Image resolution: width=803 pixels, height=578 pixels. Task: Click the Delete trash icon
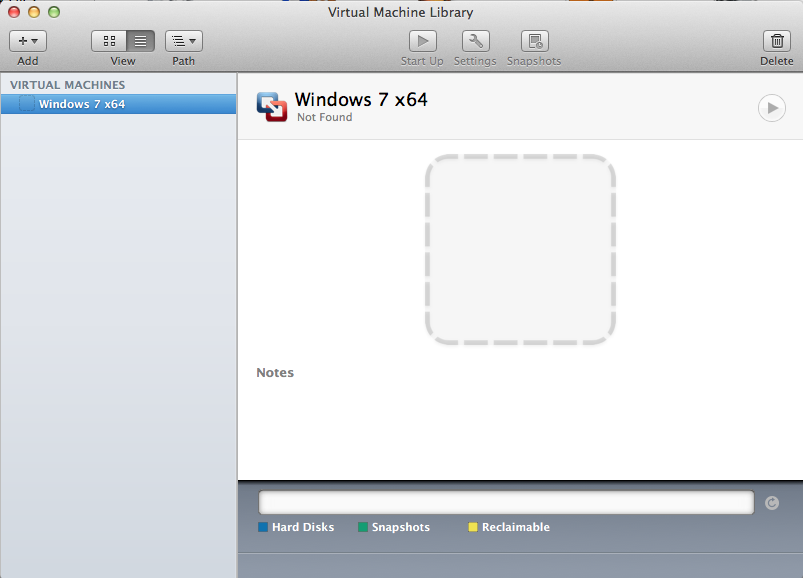(776, 40)
